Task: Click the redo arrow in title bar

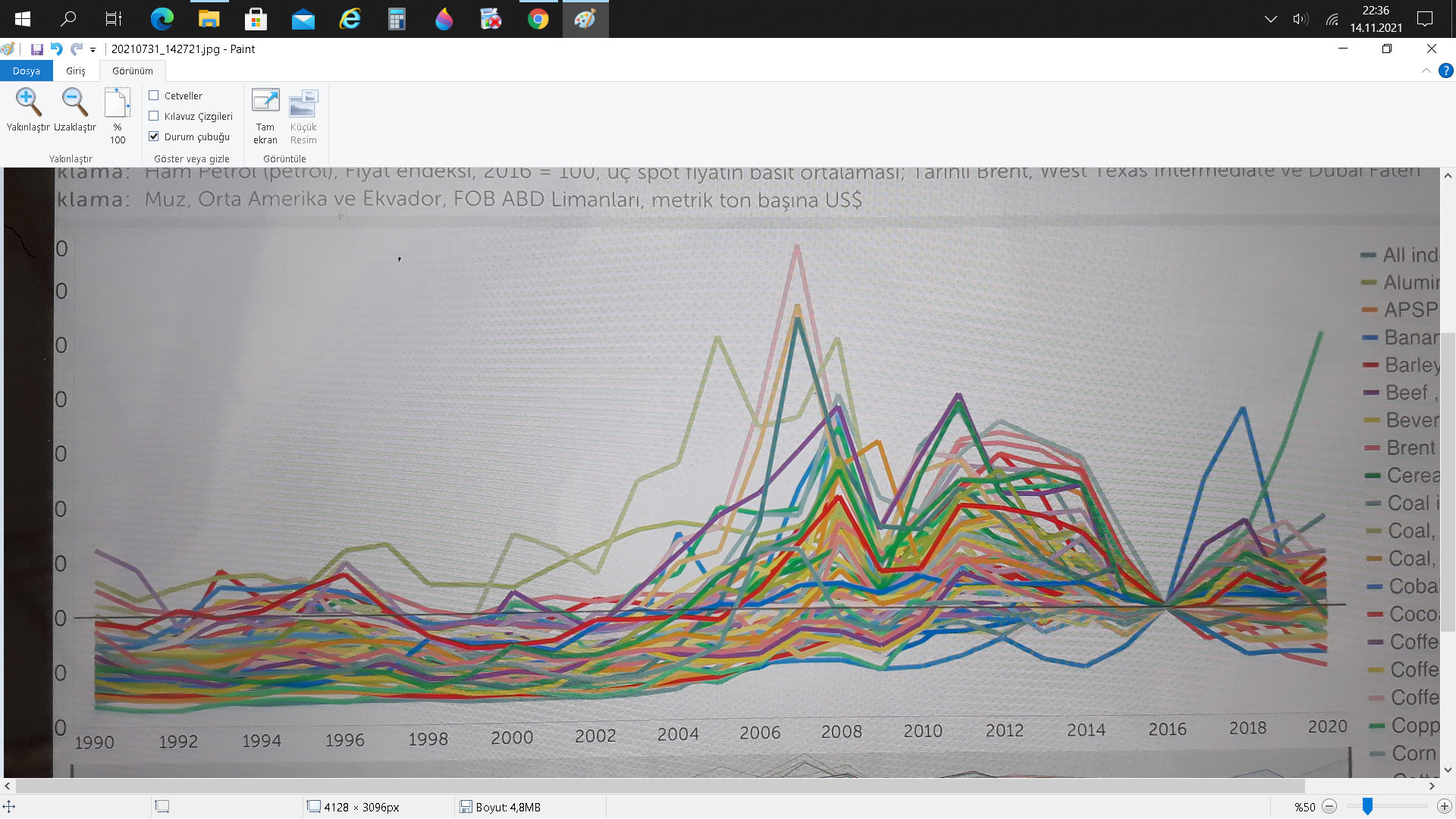Action: pos(76,49)
